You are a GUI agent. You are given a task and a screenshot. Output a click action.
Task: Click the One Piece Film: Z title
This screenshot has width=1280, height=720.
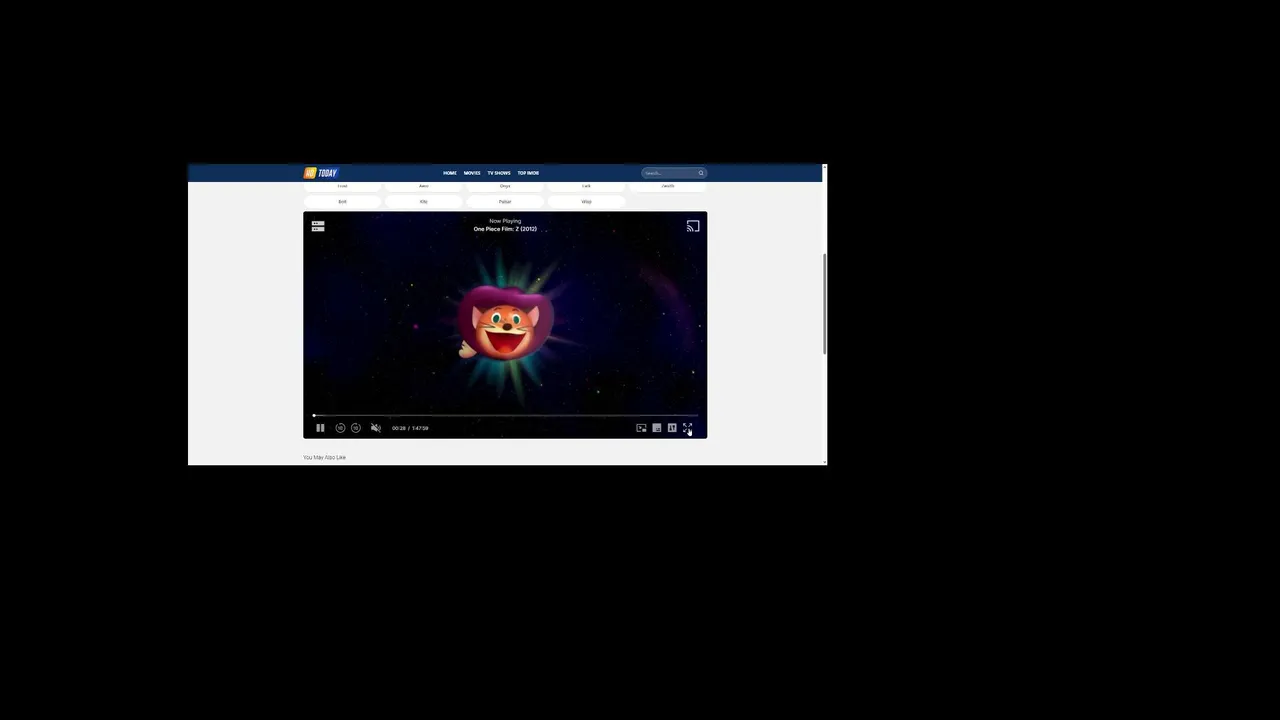coord(505,229)
